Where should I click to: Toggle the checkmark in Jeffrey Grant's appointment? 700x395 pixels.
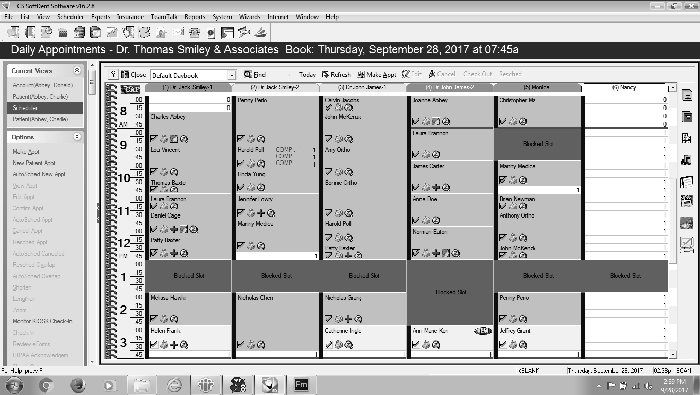503,345
